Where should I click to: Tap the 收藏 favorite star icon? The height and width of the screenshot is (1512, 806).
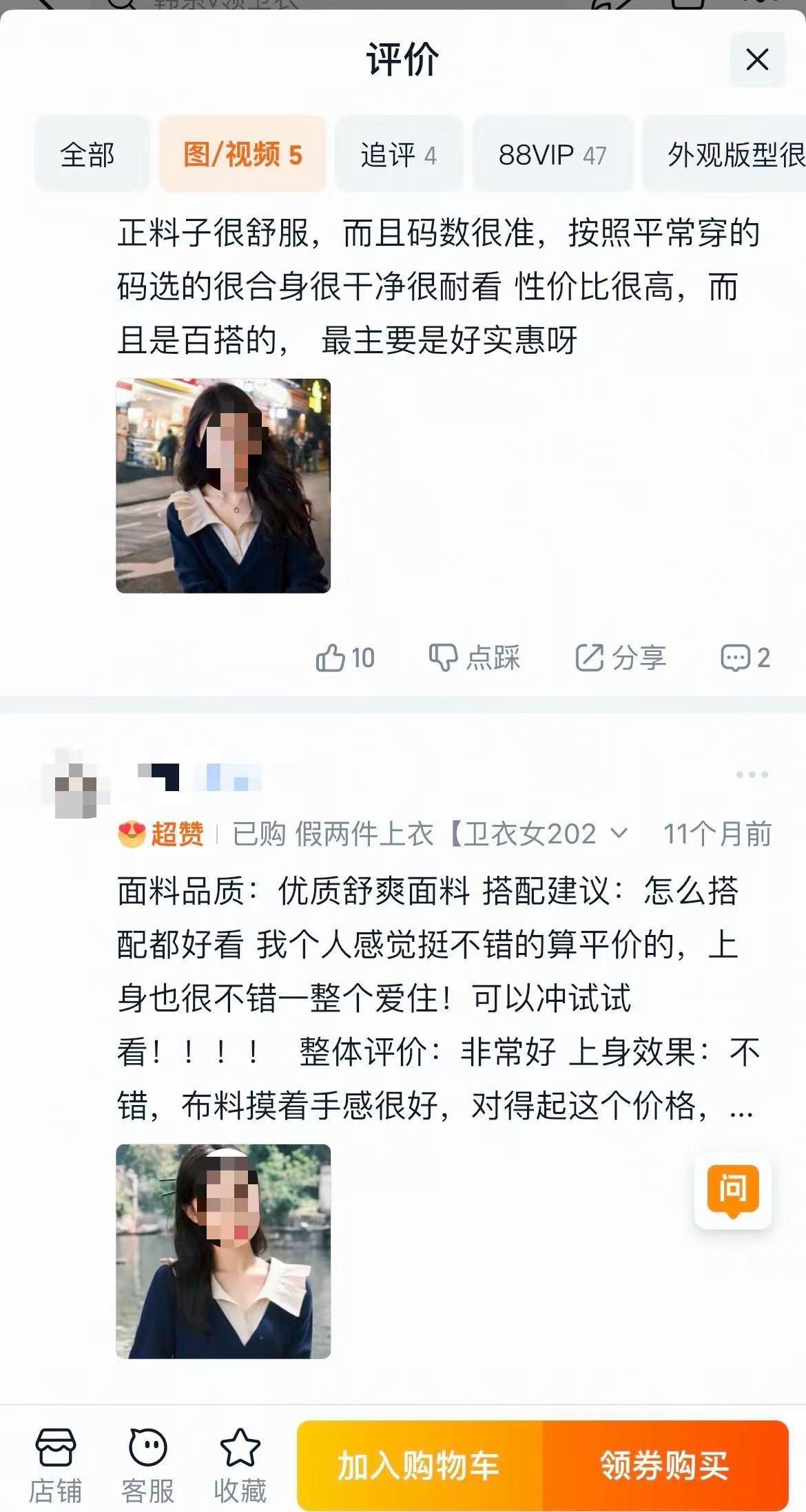240,1447
